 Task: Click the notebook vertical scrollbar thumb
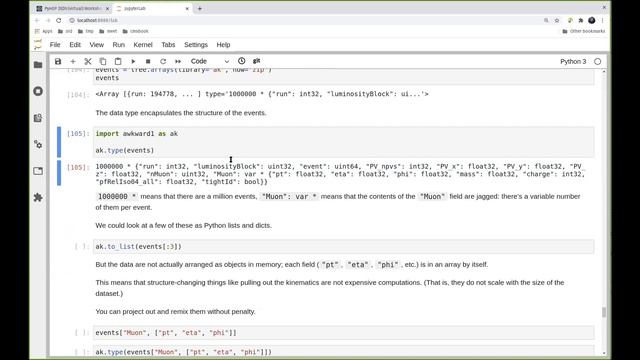click(x=604, y=312)
